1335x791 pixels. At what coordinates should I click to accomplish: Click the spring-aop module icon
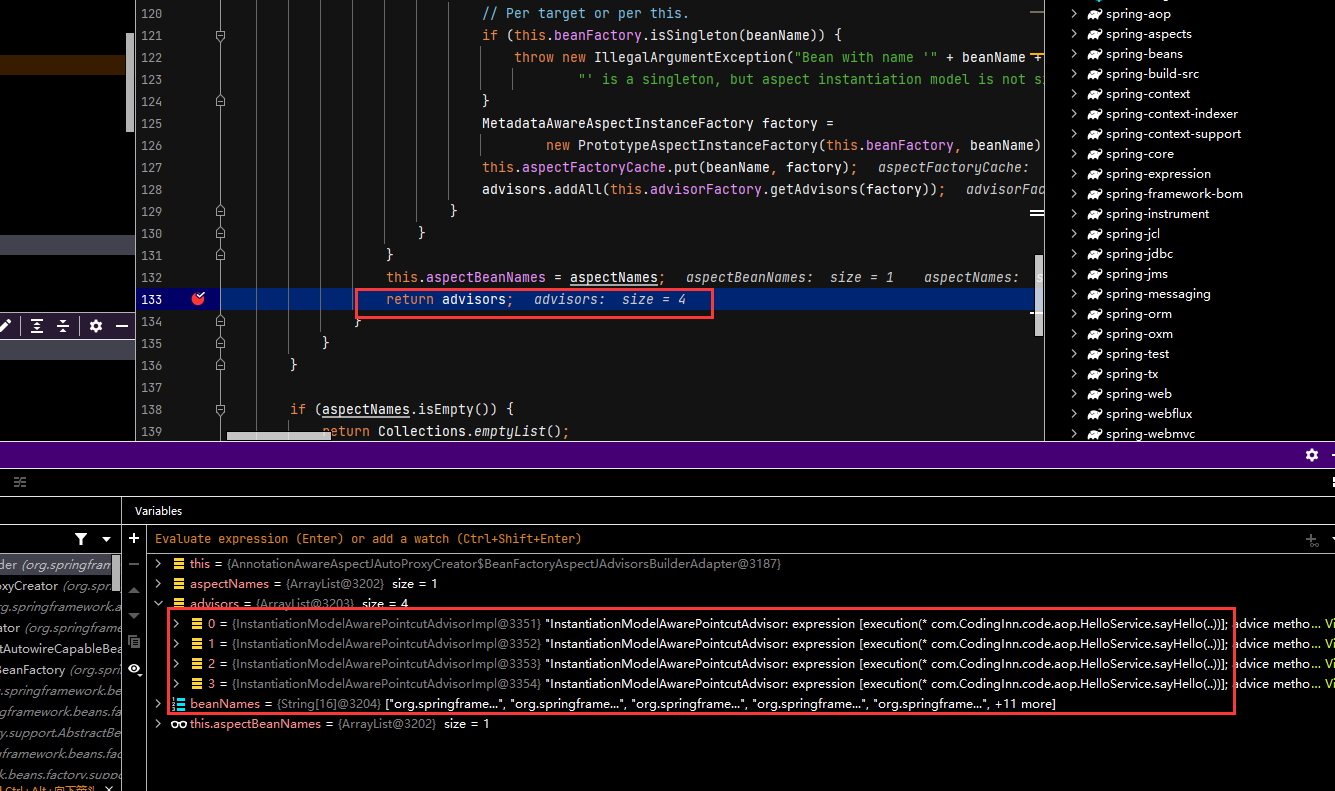coord(1094,14)
